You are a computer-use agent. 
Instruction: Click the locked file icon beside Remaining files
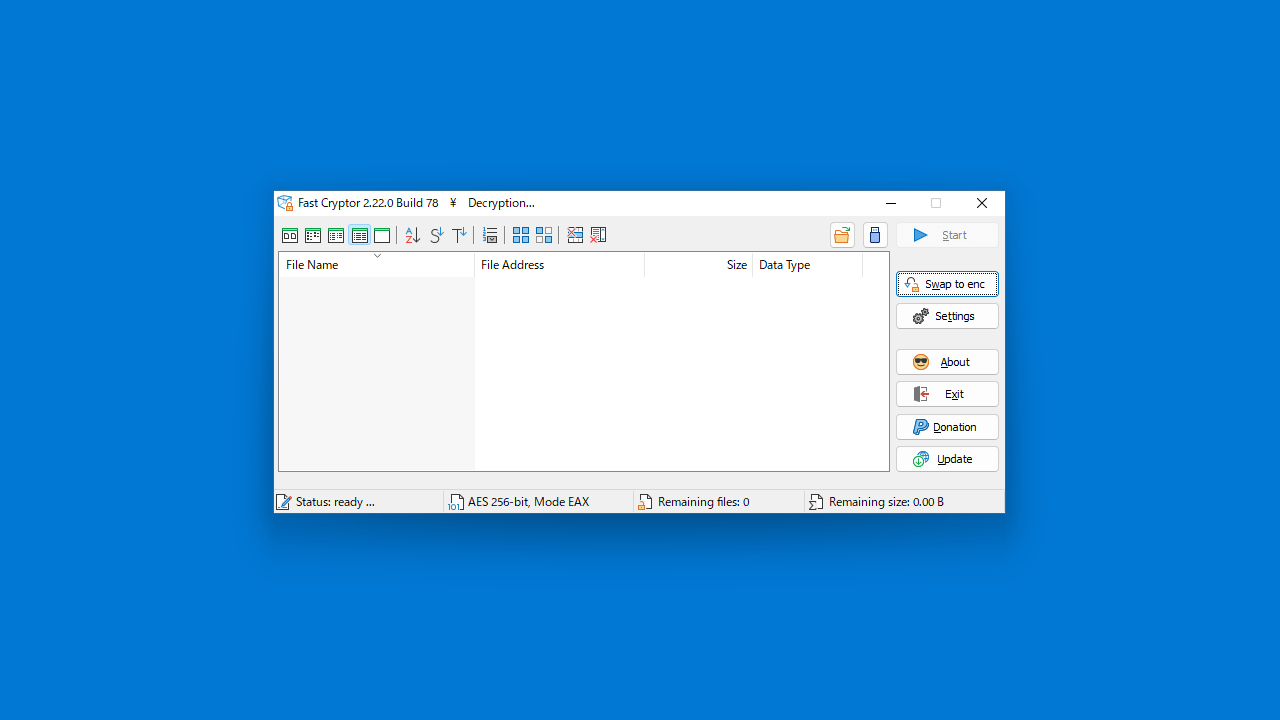click(645, 502)
